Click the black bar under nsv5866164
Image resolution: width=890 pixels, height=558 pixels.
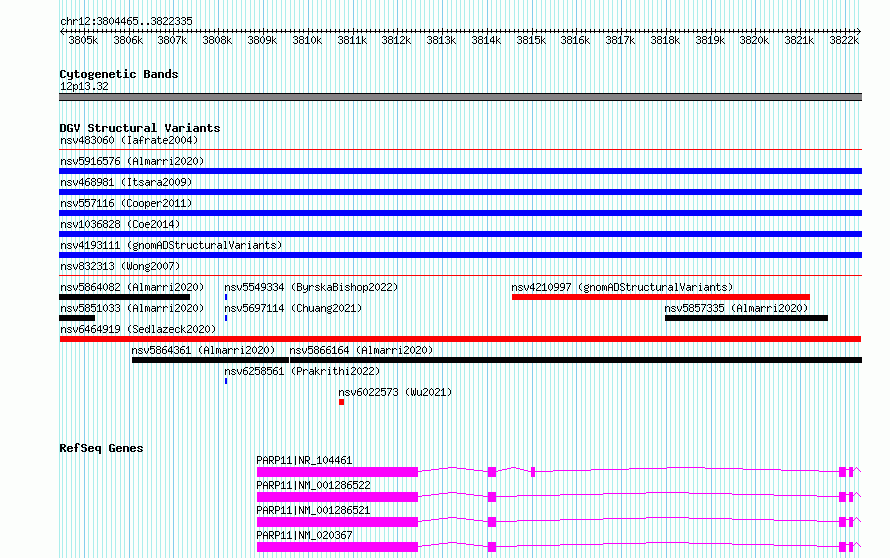click(x=576, y=360)
